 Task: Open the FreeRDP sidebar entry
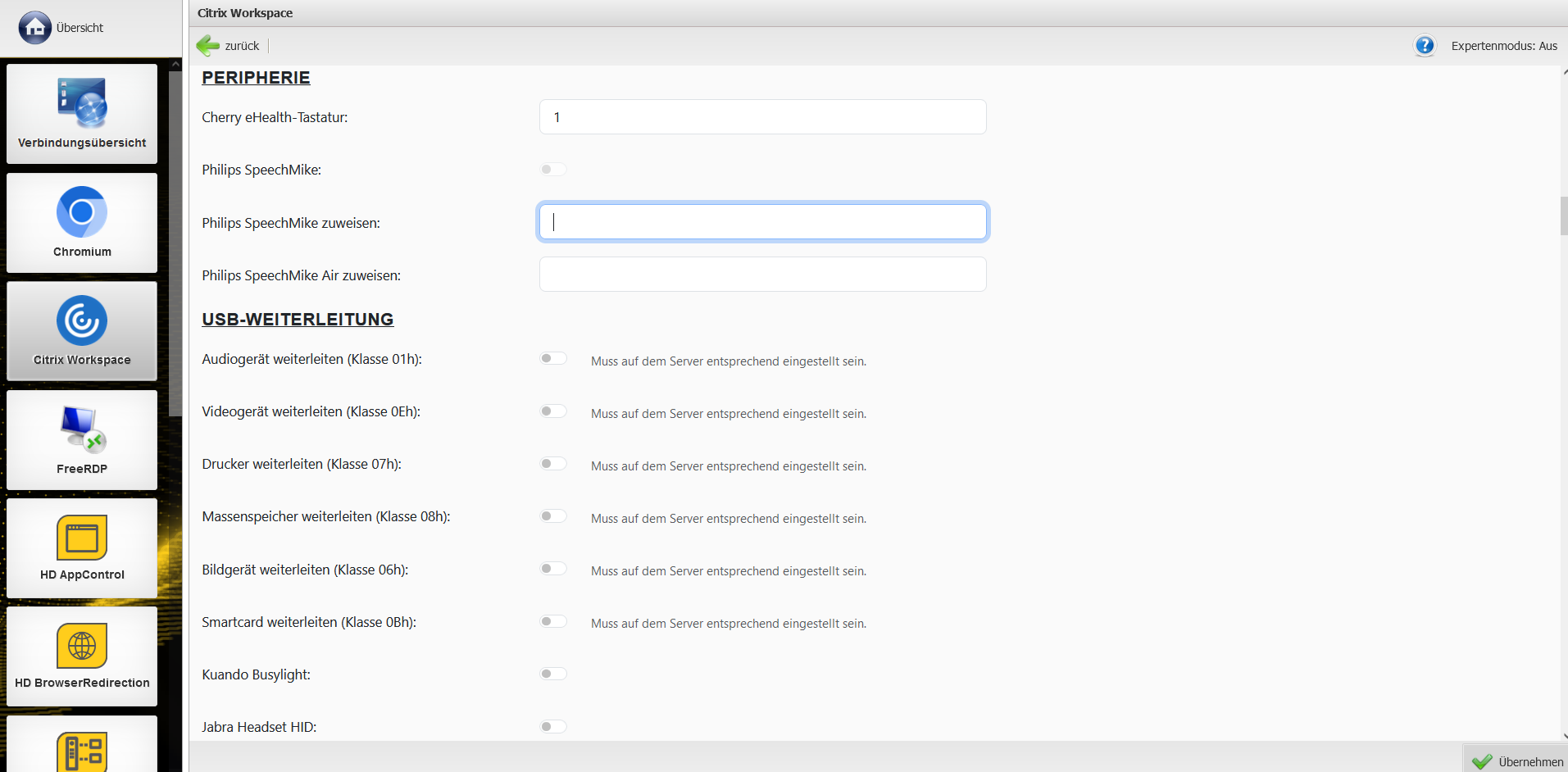pos(82,440)
